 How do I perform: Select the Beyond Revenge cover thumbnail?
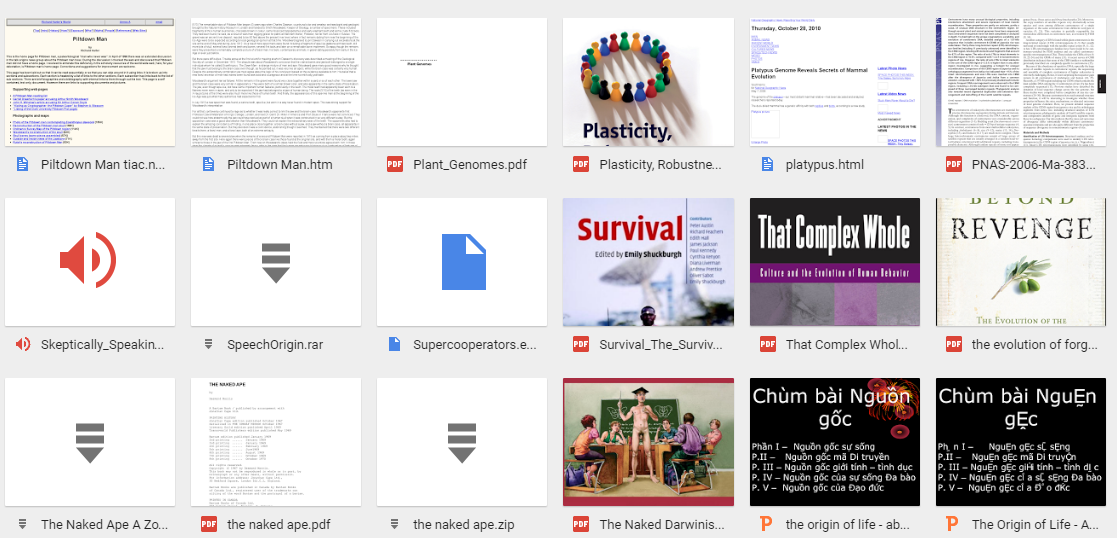[x=1020, y=262]
